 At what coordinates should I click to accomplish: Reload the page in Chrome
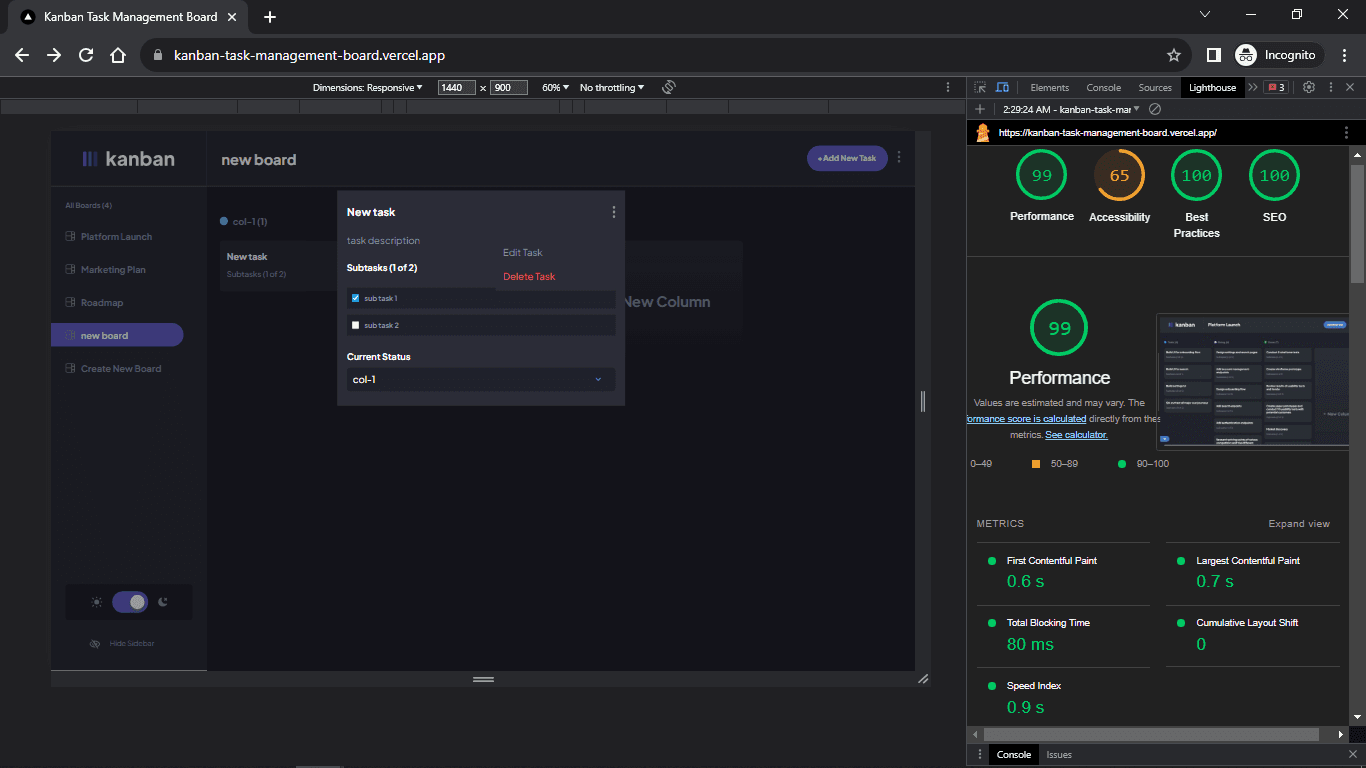click(86, 55)
